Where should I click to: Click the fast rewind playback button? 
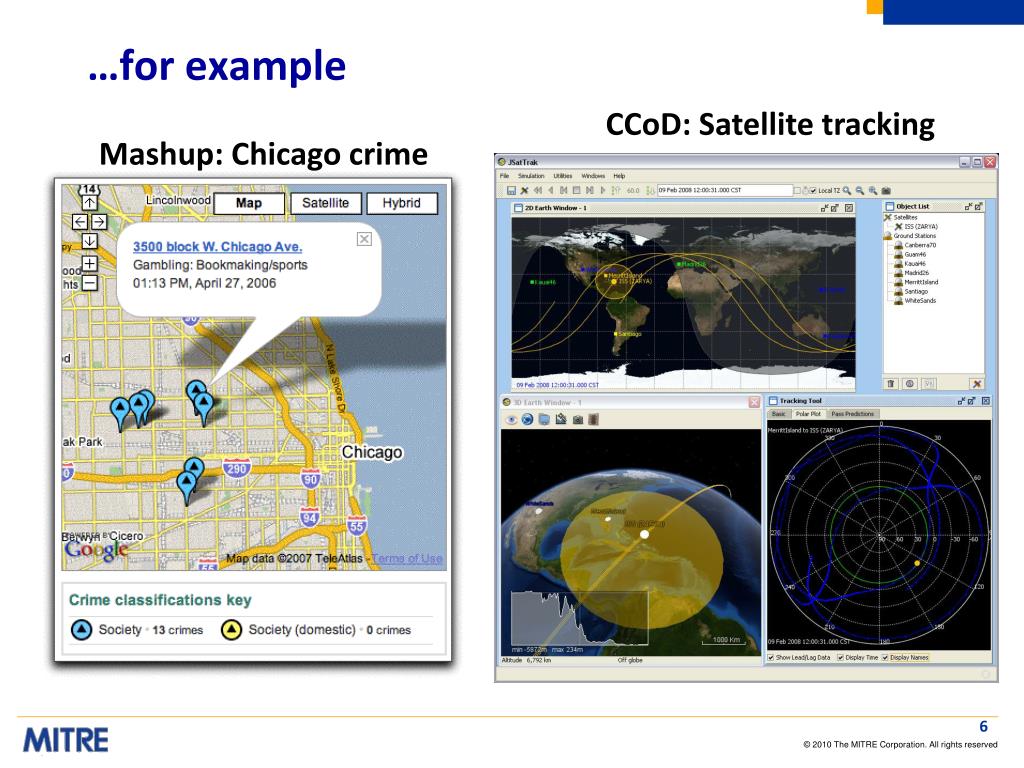538,191
